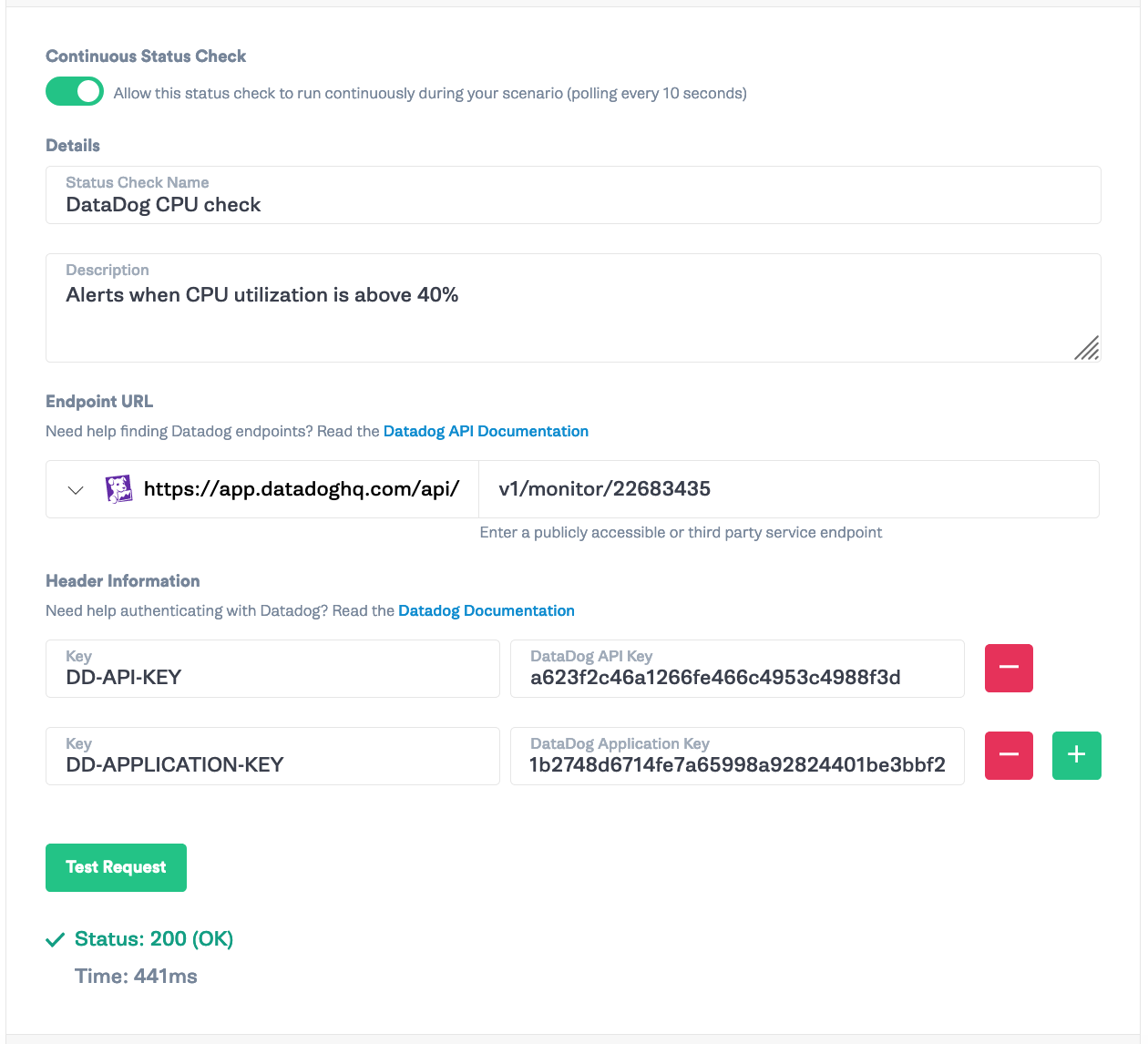The image size is (1148, 1044).
Task: Click the resize grip on the Description box
Action: pyautogui.click(x=1086, y=349)
